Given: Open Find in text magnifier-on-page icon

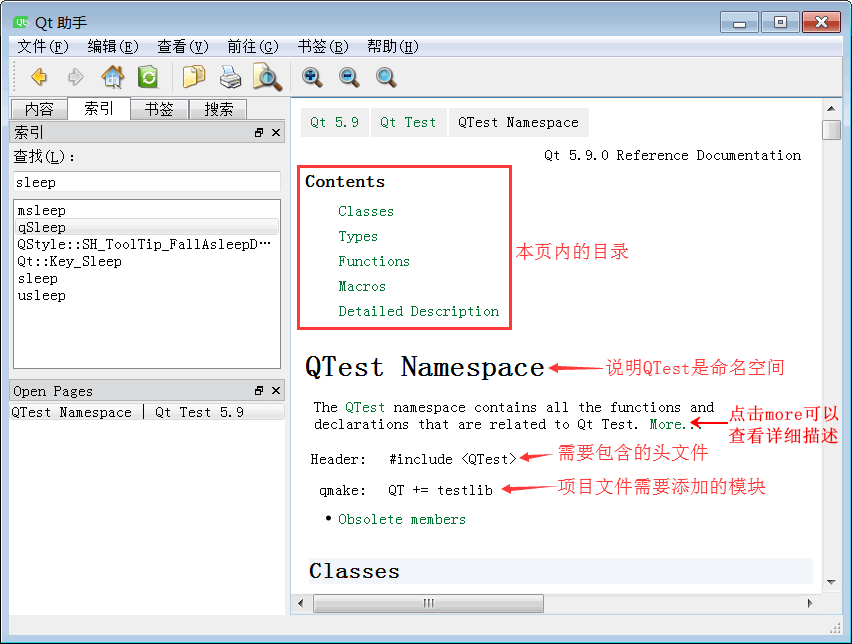Looking at the screenshot, I should pyautogui.click(x=267, y=77).
